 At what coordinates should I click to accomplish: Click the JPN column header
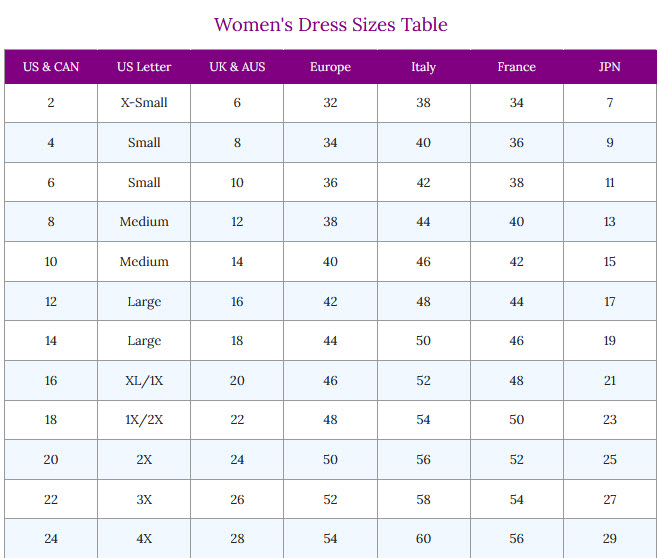point(609,67)
